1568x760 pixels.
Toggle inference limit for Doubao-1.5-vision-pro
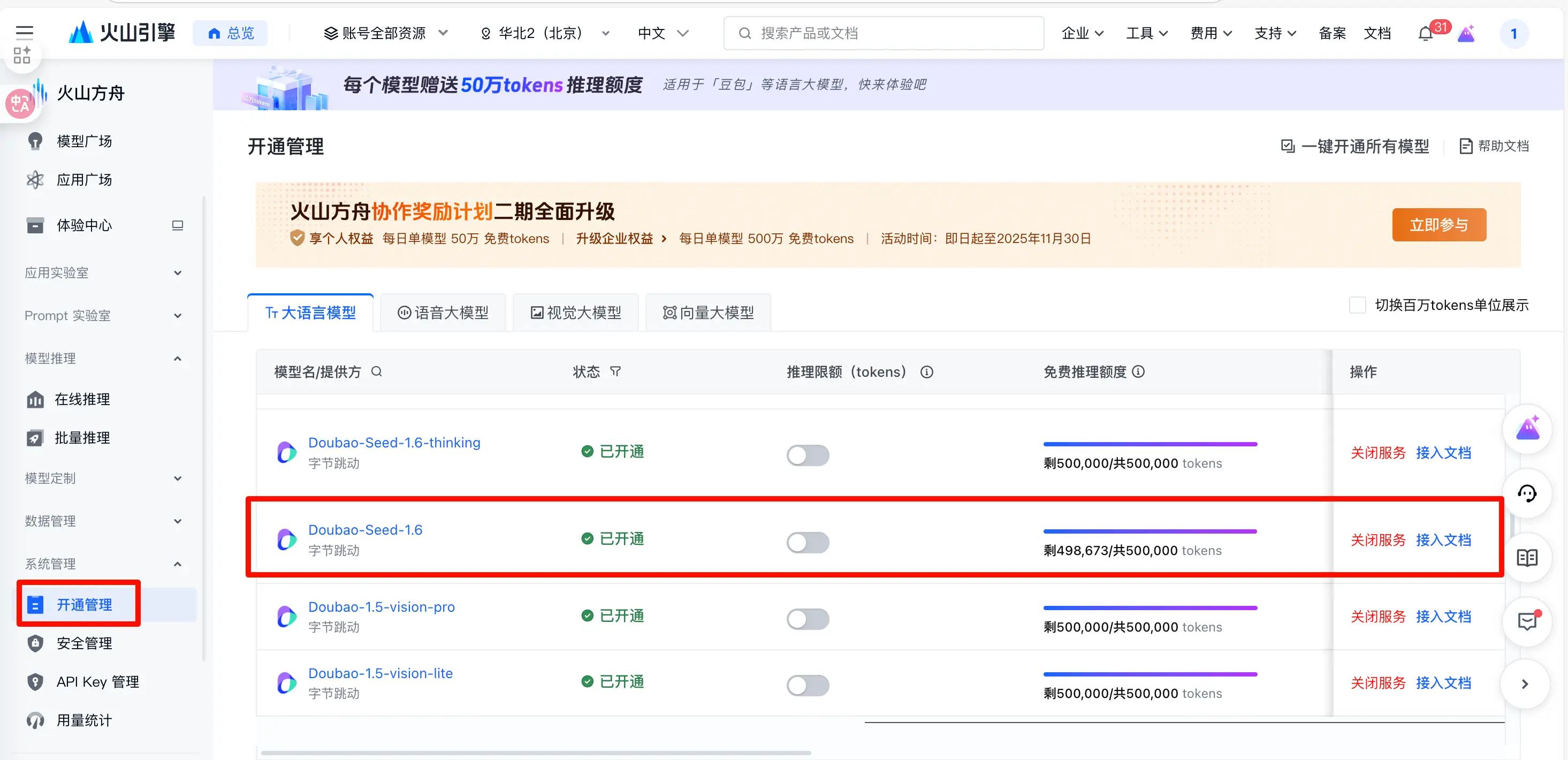[807, 619]
